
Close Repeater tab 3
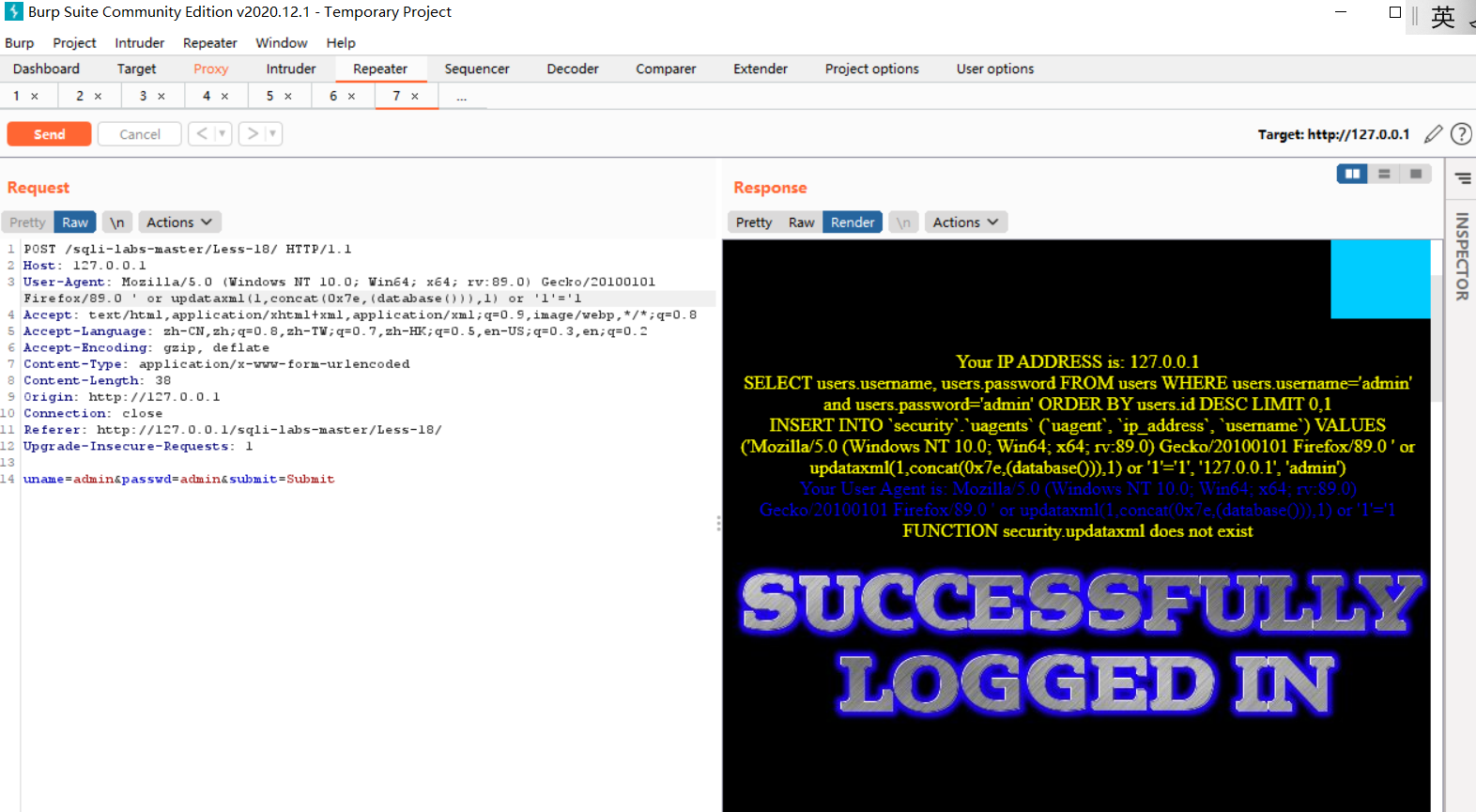(x=161, y=97)
